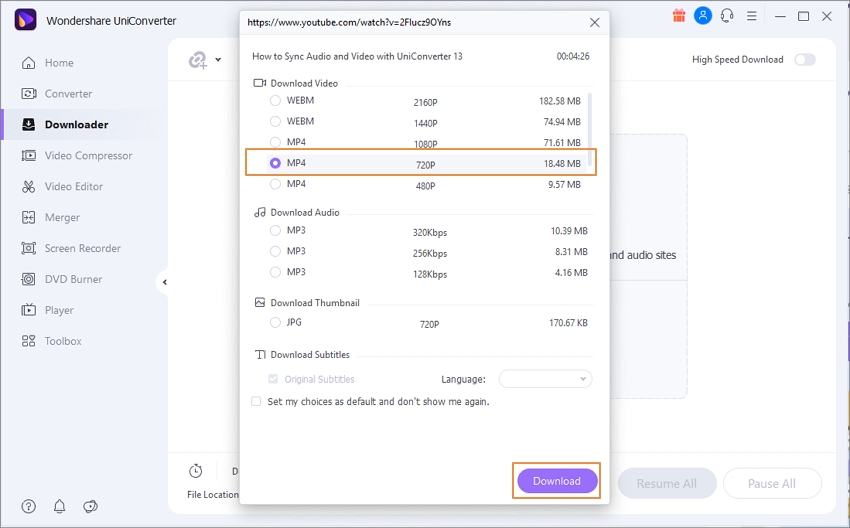Close the download options dialog
Image resolution: width=850 pixels, height=528 pixels.
pos(595,22)
